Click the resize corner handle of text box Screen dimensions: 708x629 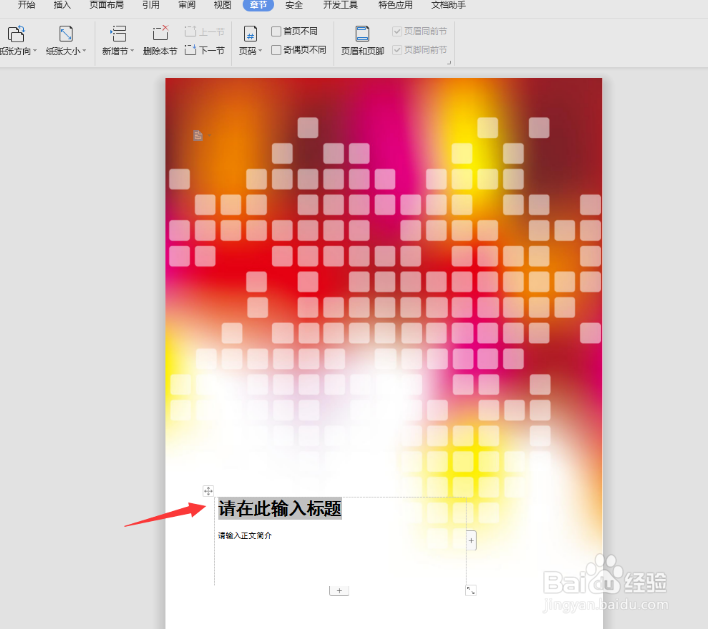click(470, 590)
